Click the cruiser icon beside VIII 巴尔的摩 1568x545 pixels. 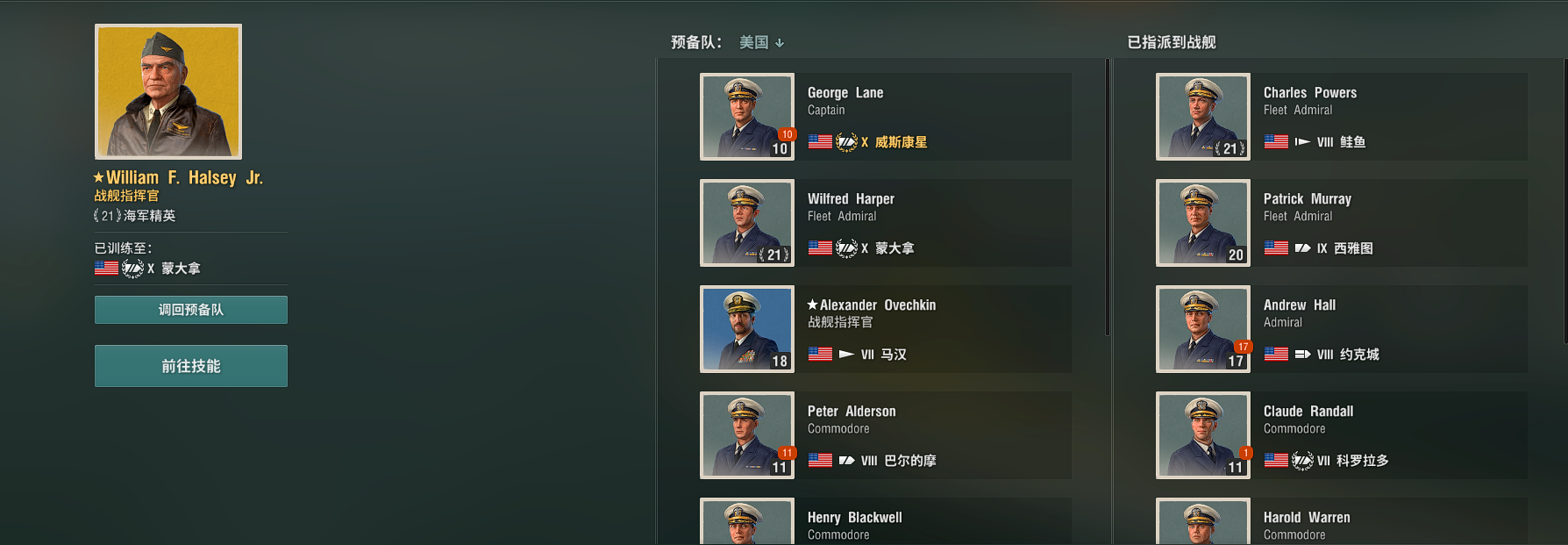846,461
